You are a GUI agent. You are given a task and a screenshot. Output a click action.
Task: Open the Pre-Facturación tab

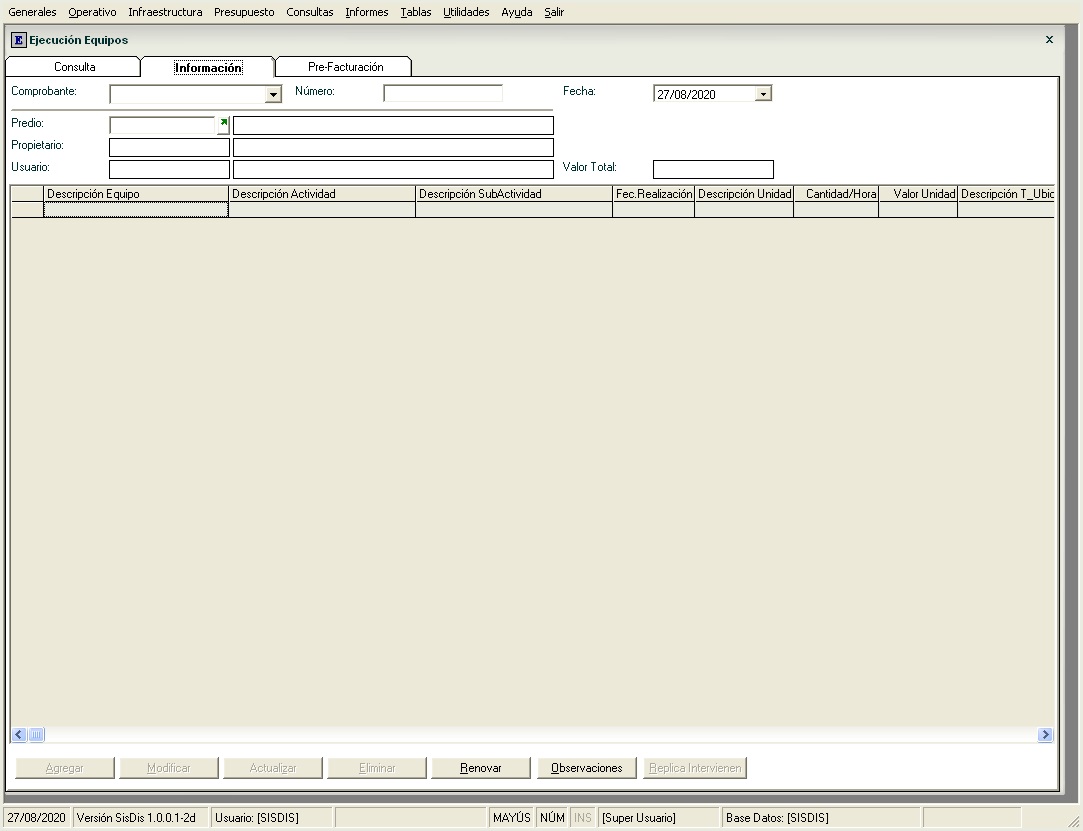click(x=345, y=67)
